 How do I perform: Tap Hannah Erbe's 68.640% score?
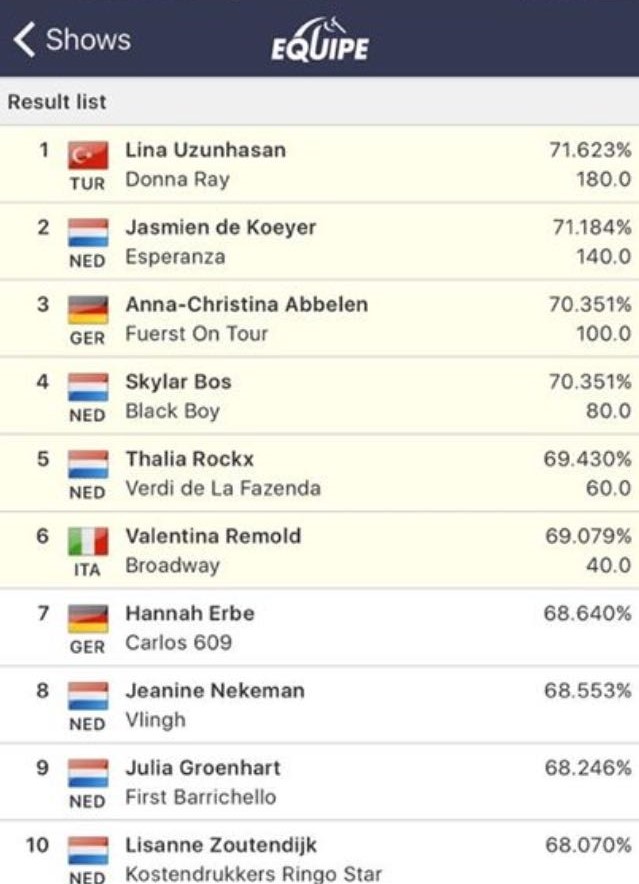pyautogui.click(x=587, y=613)
